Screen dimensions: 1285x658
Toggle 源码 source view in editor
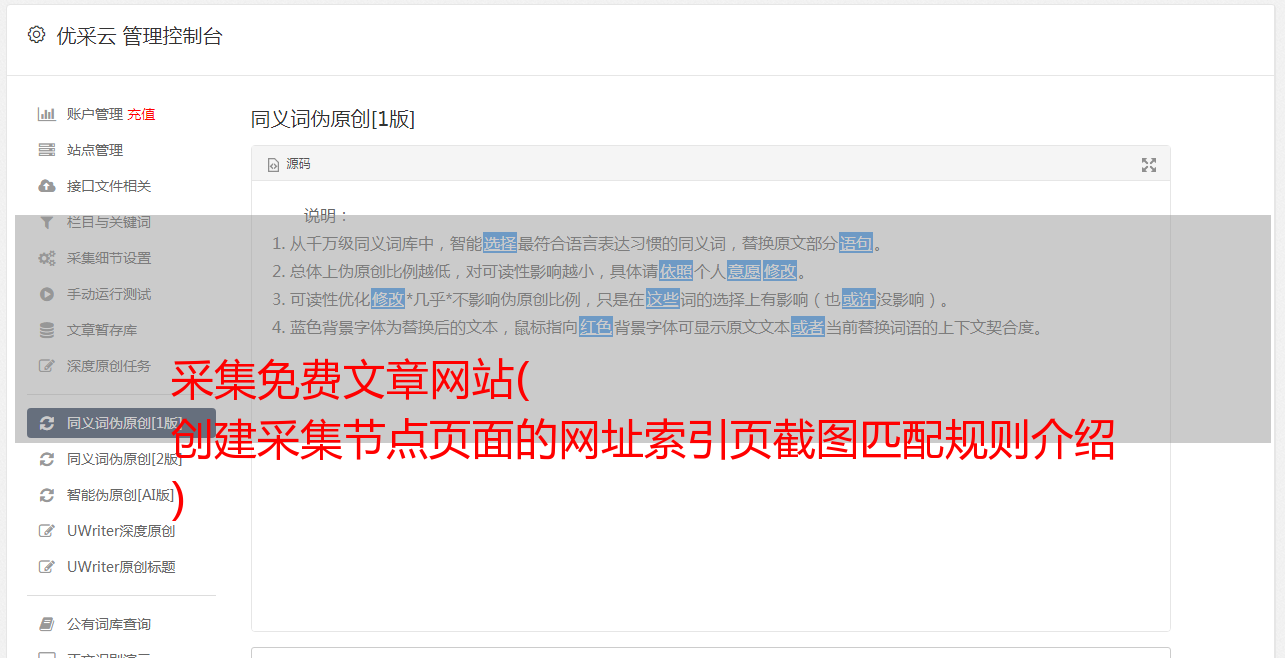289,164
